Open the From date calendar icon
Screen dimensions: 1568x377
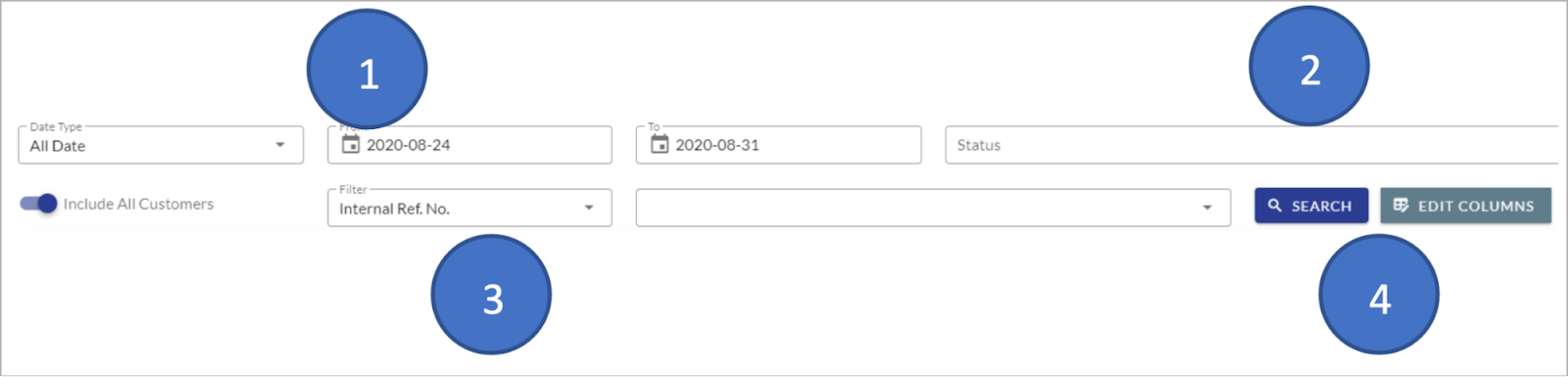(x=351, y=145)
